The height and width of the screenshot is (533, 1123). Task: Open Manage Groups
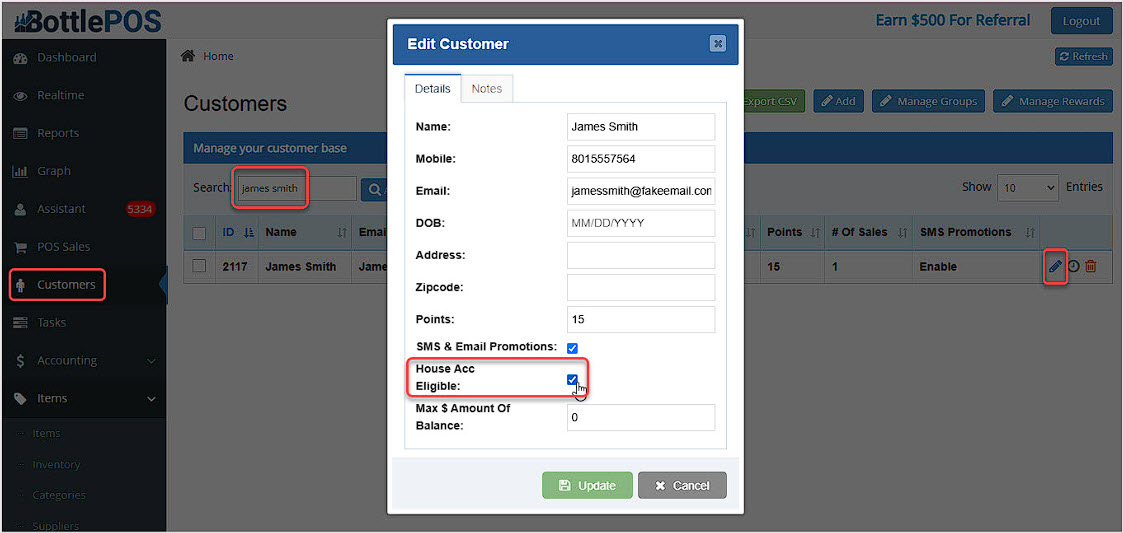click(x=928, y=101)
